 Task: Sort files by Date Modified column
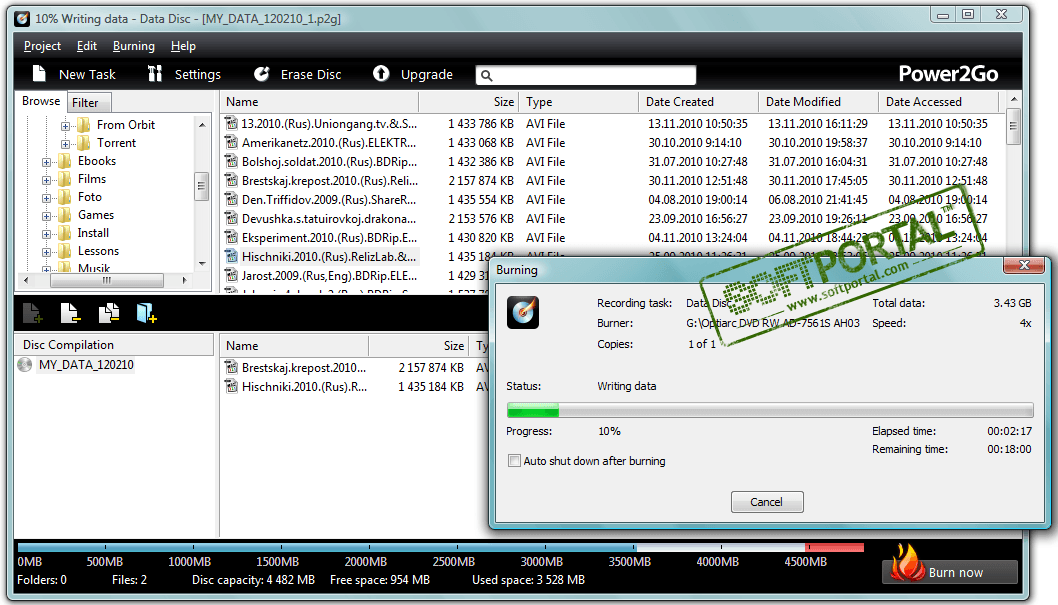click(x=818, y=102)
